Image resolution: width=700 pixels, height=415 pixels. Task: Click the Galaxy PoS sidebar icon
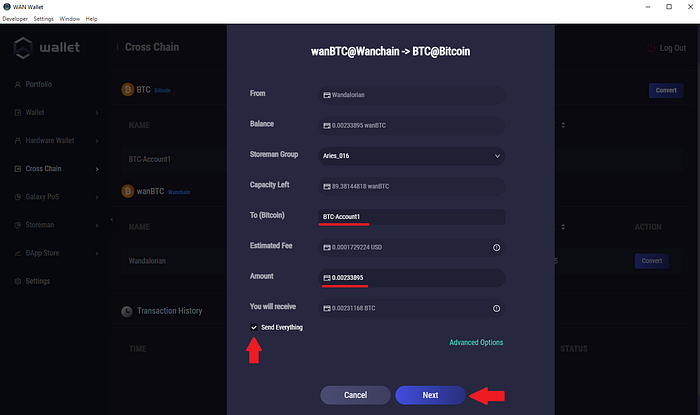(18, 197)
